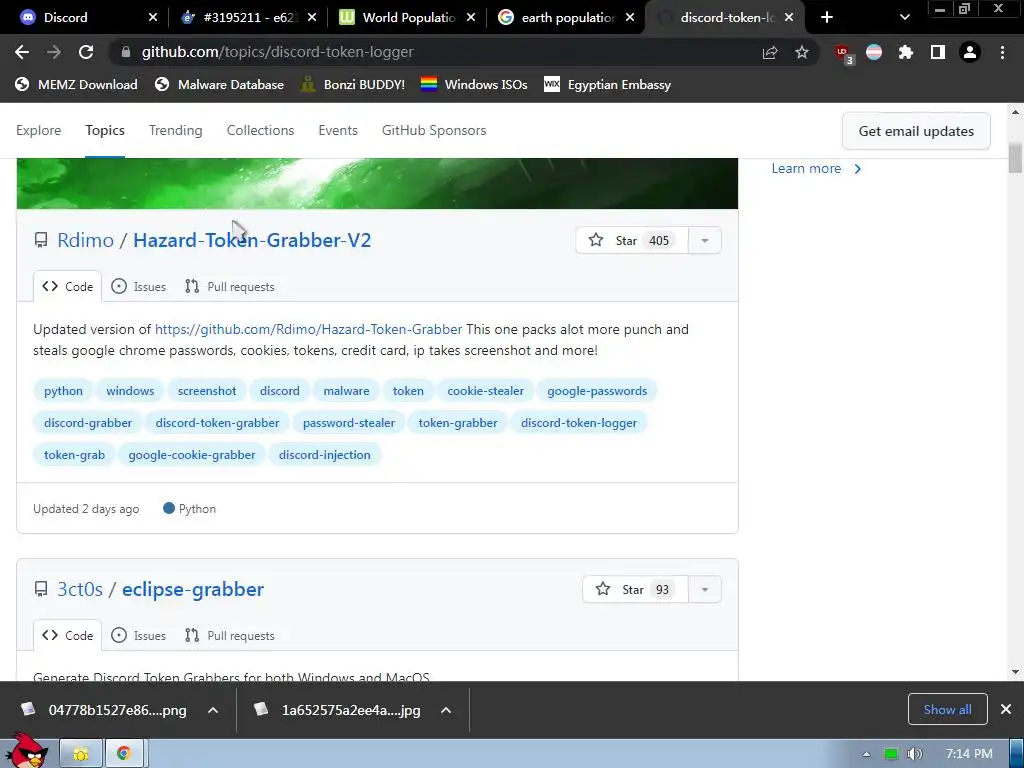
Task: Open the Hazard-Token-Grabber-V2 repository
Action: point(252,240)
